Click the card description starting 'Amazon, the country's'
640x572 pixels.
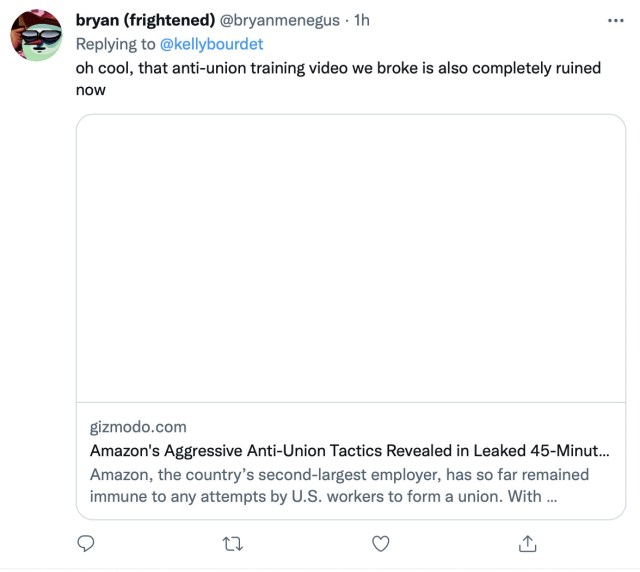[x=339, y=485]
